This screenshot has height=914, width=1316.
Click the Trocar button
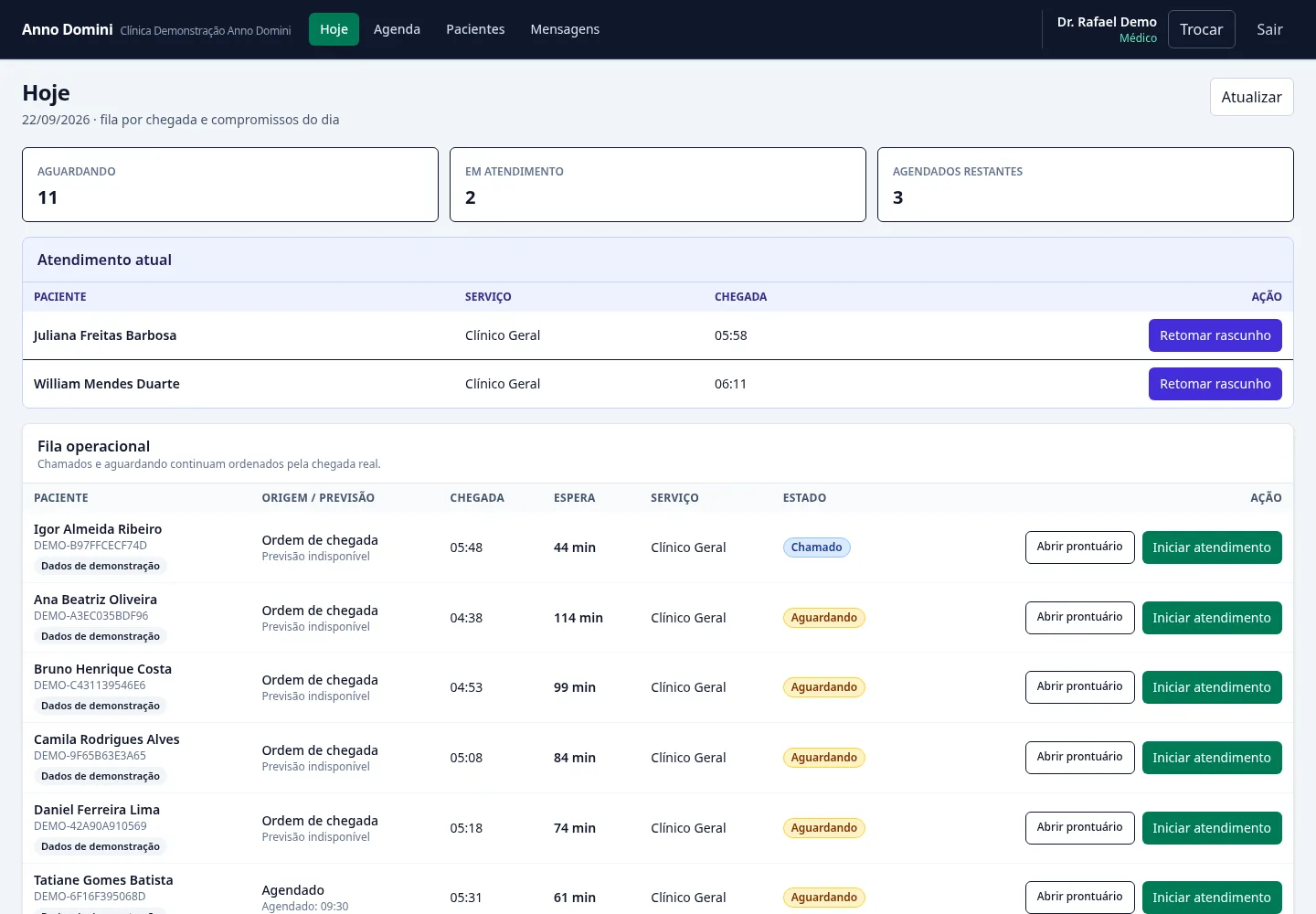pyautogui.click(x=1201, y=29)
